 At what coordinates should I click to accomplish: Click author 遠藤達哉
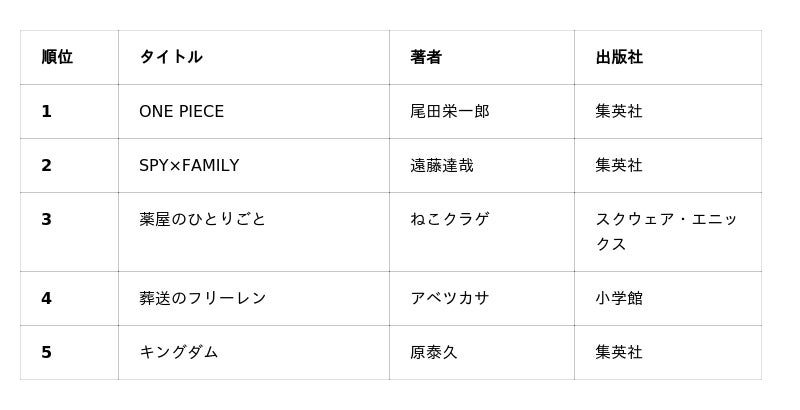click(442, 165)
